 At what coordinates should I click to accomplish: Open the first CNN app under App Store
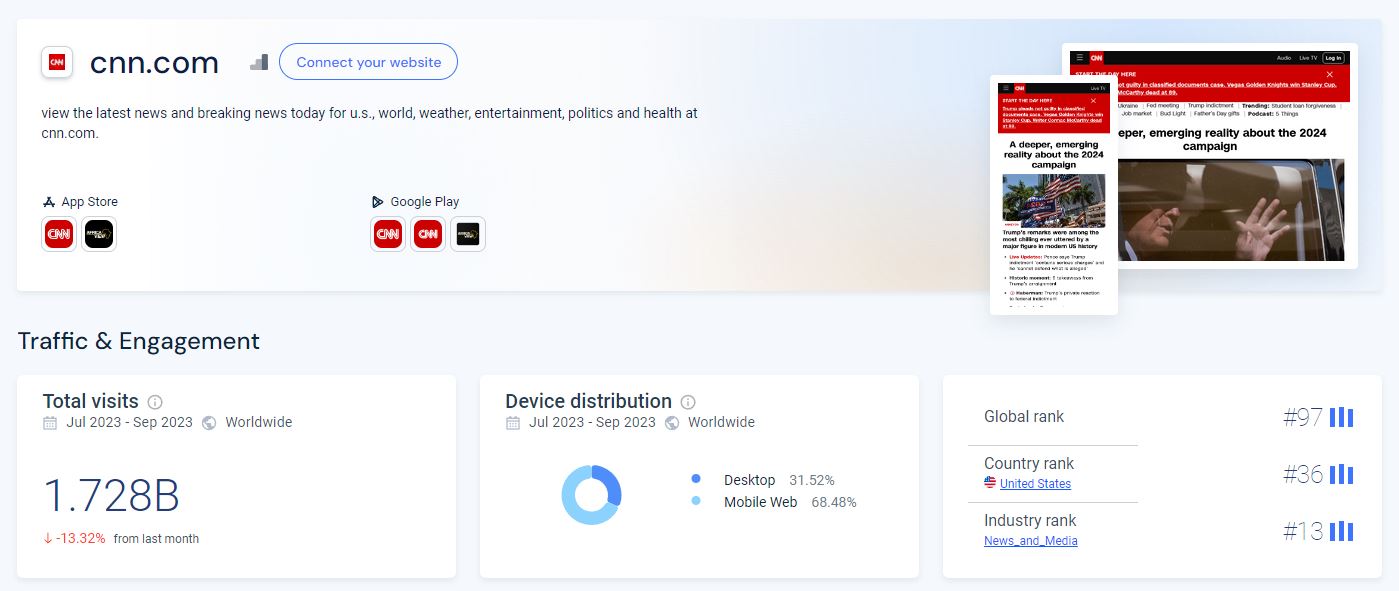coord(59,234)
